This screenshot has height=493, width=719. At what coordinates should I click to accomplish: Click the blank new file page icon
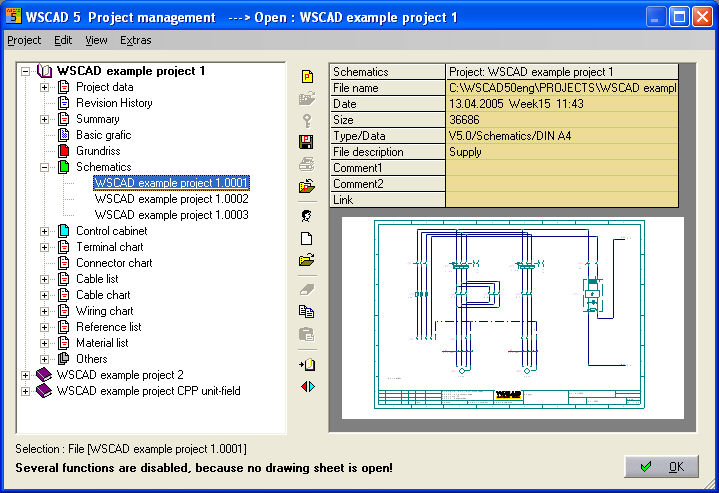click(x=307, y=238)
